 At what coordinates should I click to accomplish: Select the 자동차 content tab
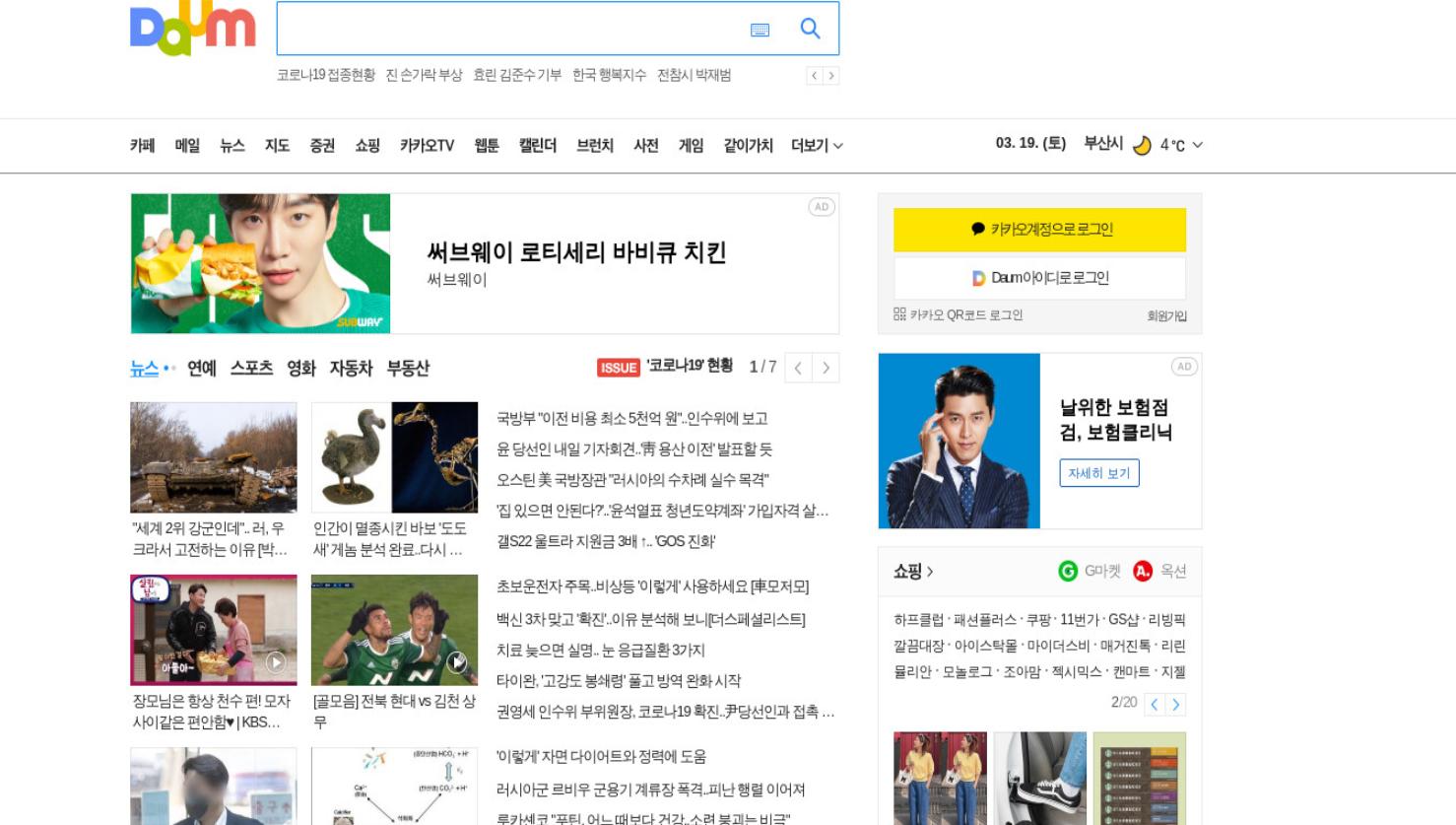tap(351, 369)
